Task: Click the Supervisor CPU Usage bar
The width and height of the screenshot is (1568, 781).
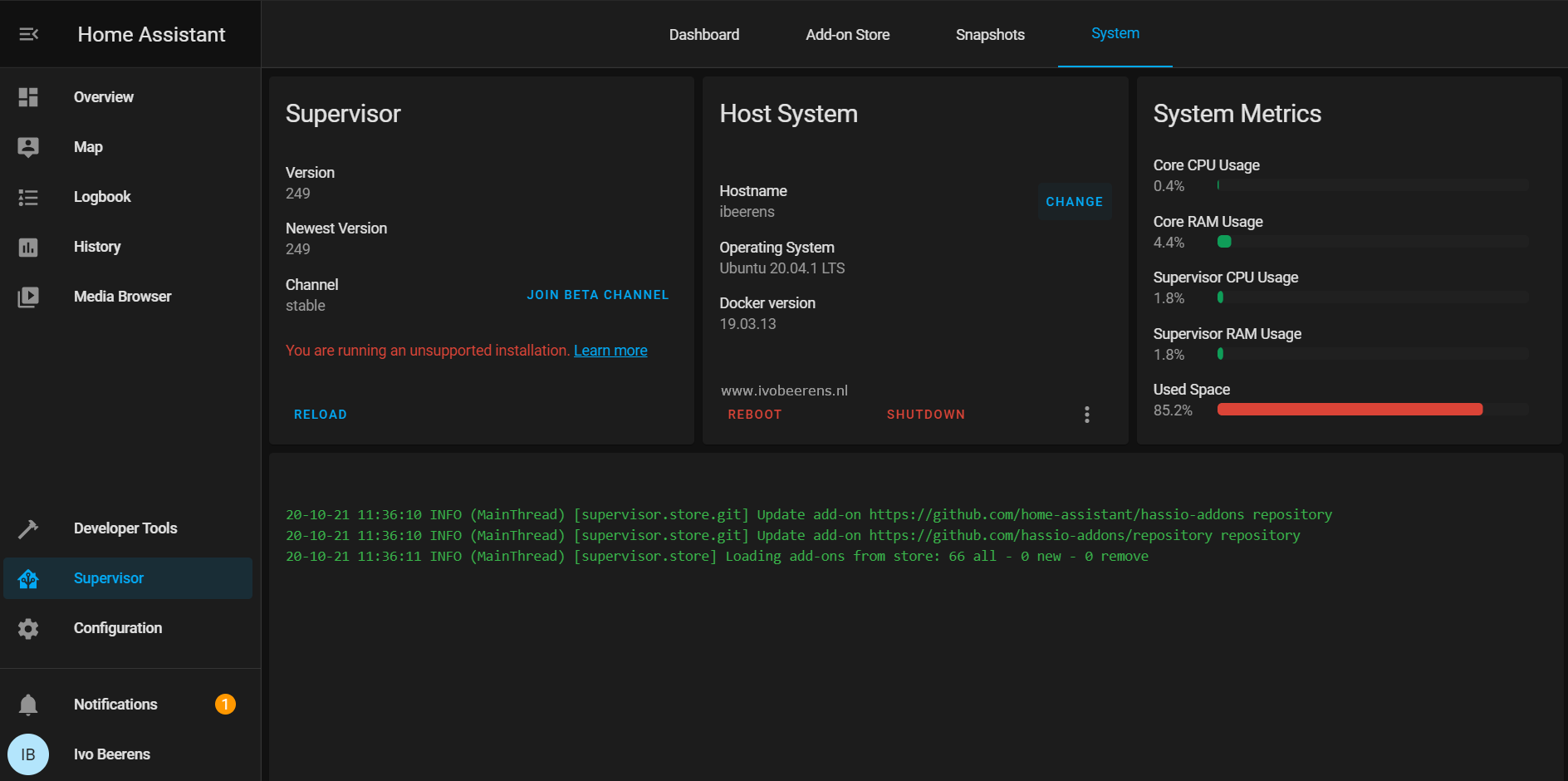Action: (x=1373, y=297)
